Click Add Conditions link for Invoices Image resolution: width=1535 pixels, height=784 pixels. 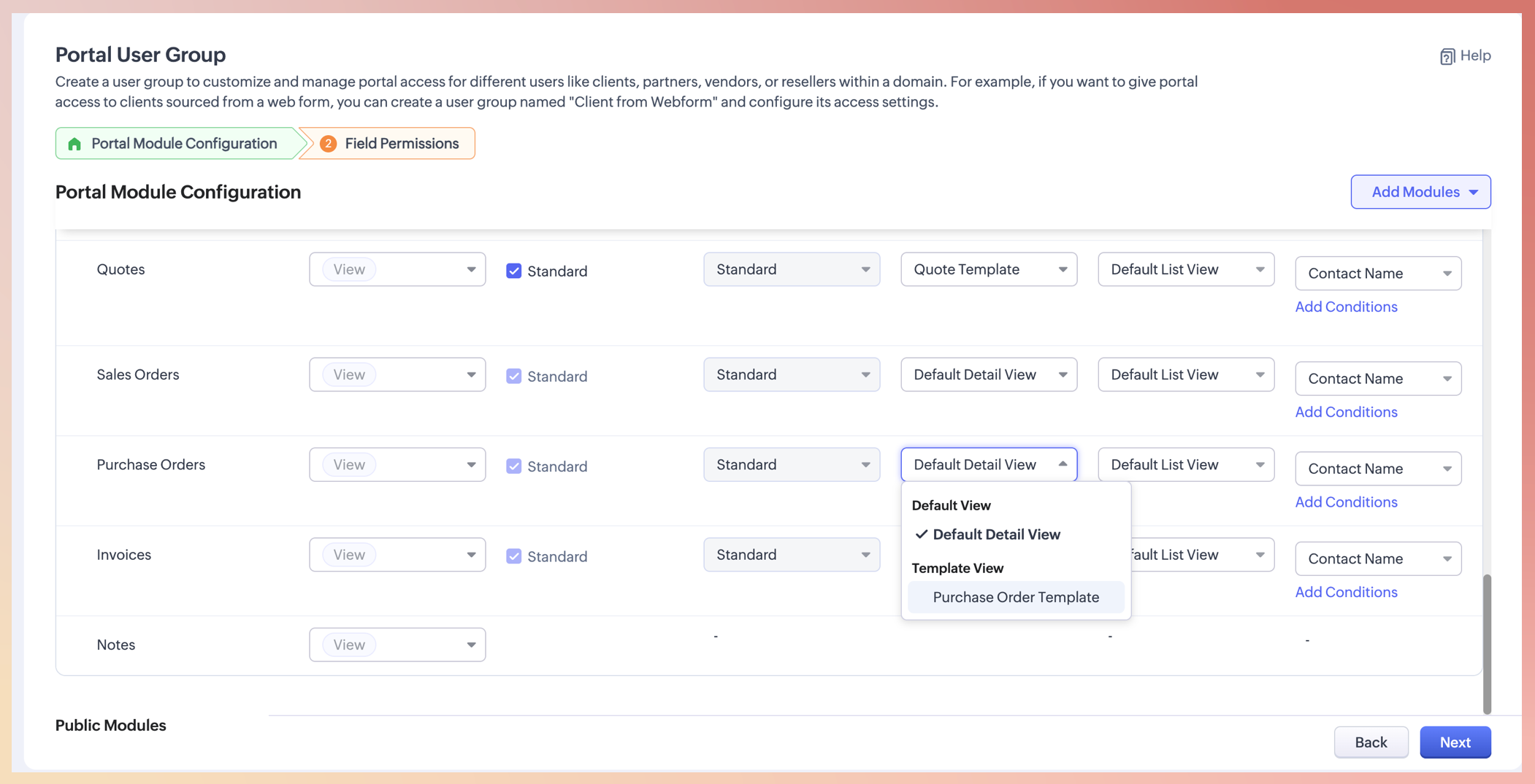[1346, 592]
